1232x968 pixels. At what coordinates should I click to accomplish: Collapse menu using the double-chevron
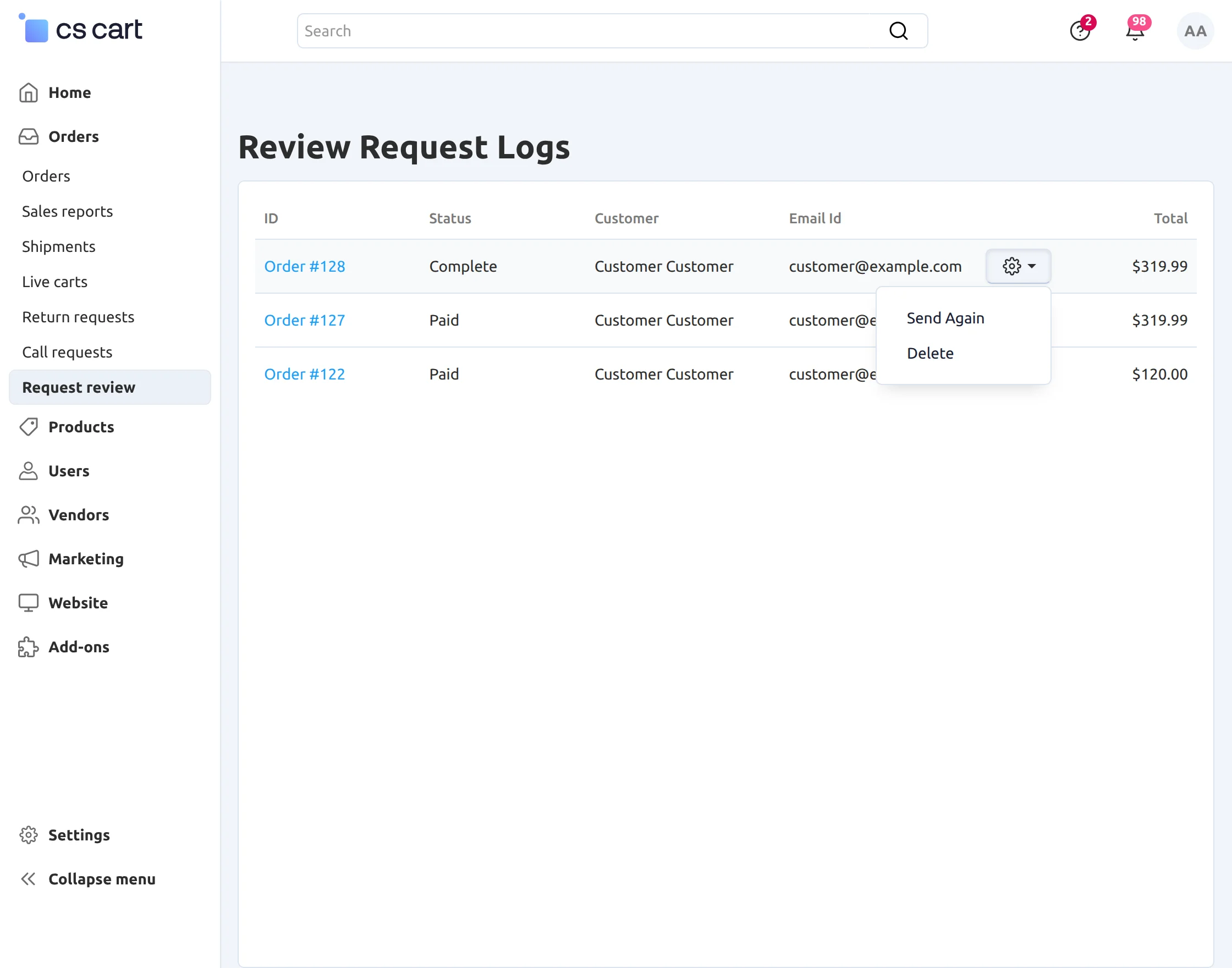click(29, 879)
